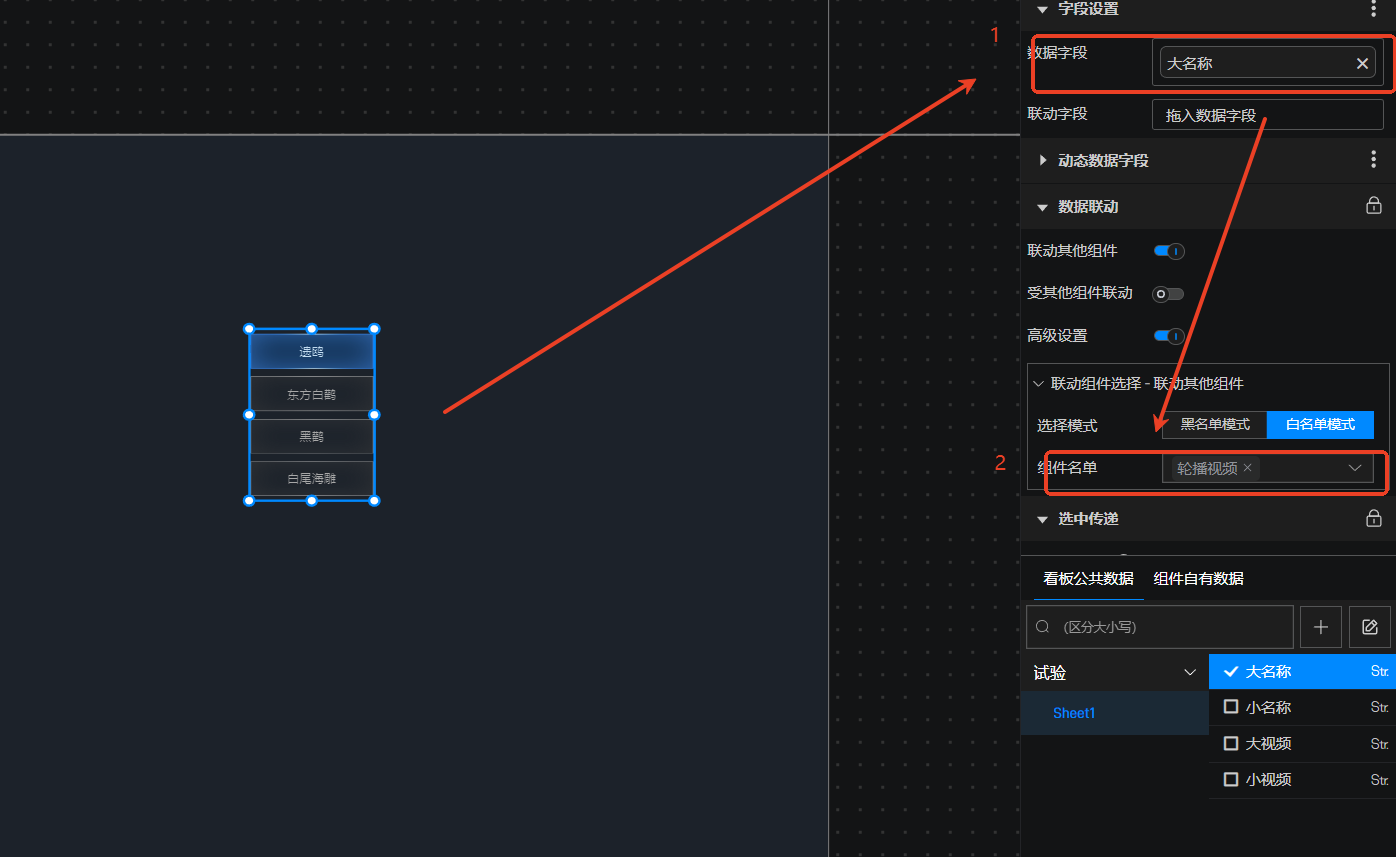Check the 大视频 field checkbox
The height and width of the screenshot is (857, 1396).
1231,743
